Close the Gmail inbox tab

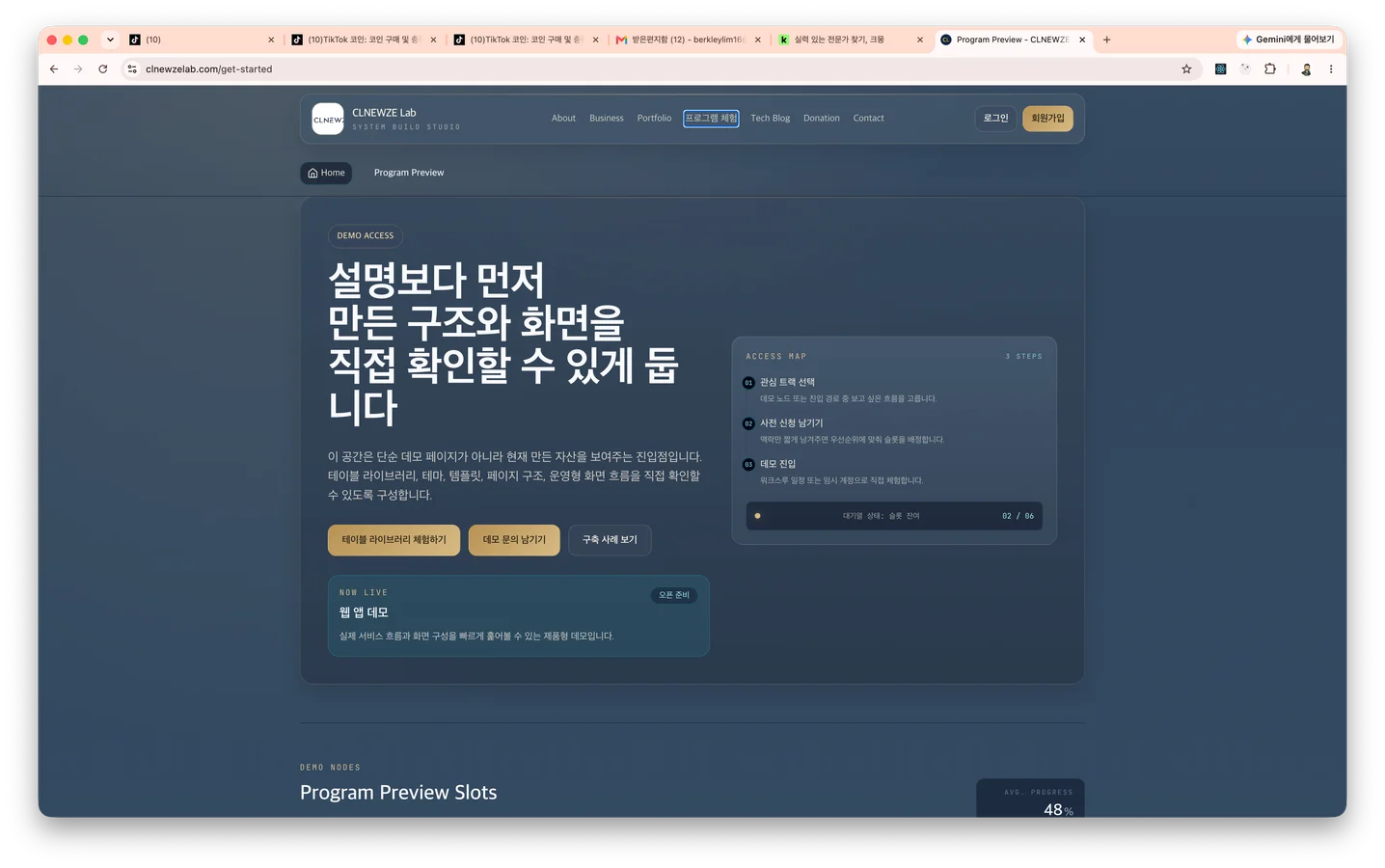coord(757,40)
